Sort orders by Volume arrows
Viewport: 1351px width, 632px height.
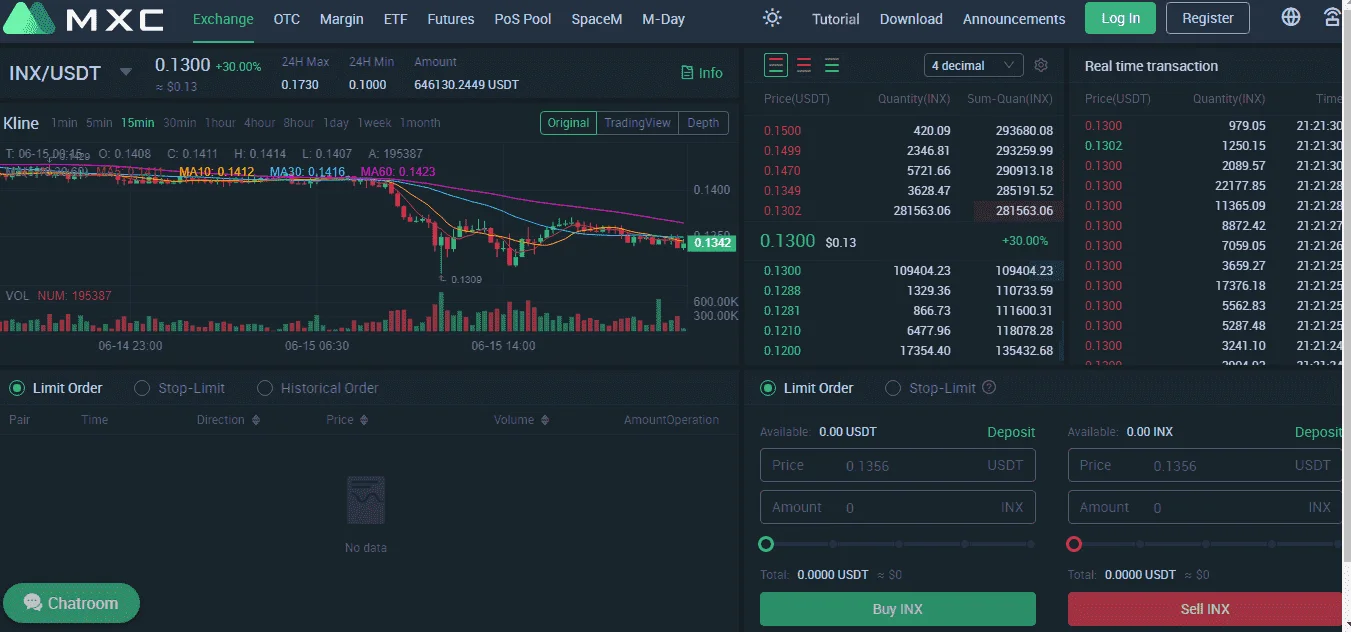(x=545, y=420)
